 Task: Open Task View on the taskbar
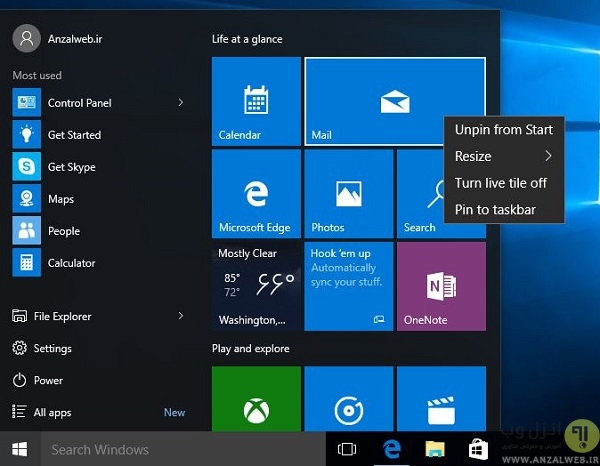click(347, 449)
